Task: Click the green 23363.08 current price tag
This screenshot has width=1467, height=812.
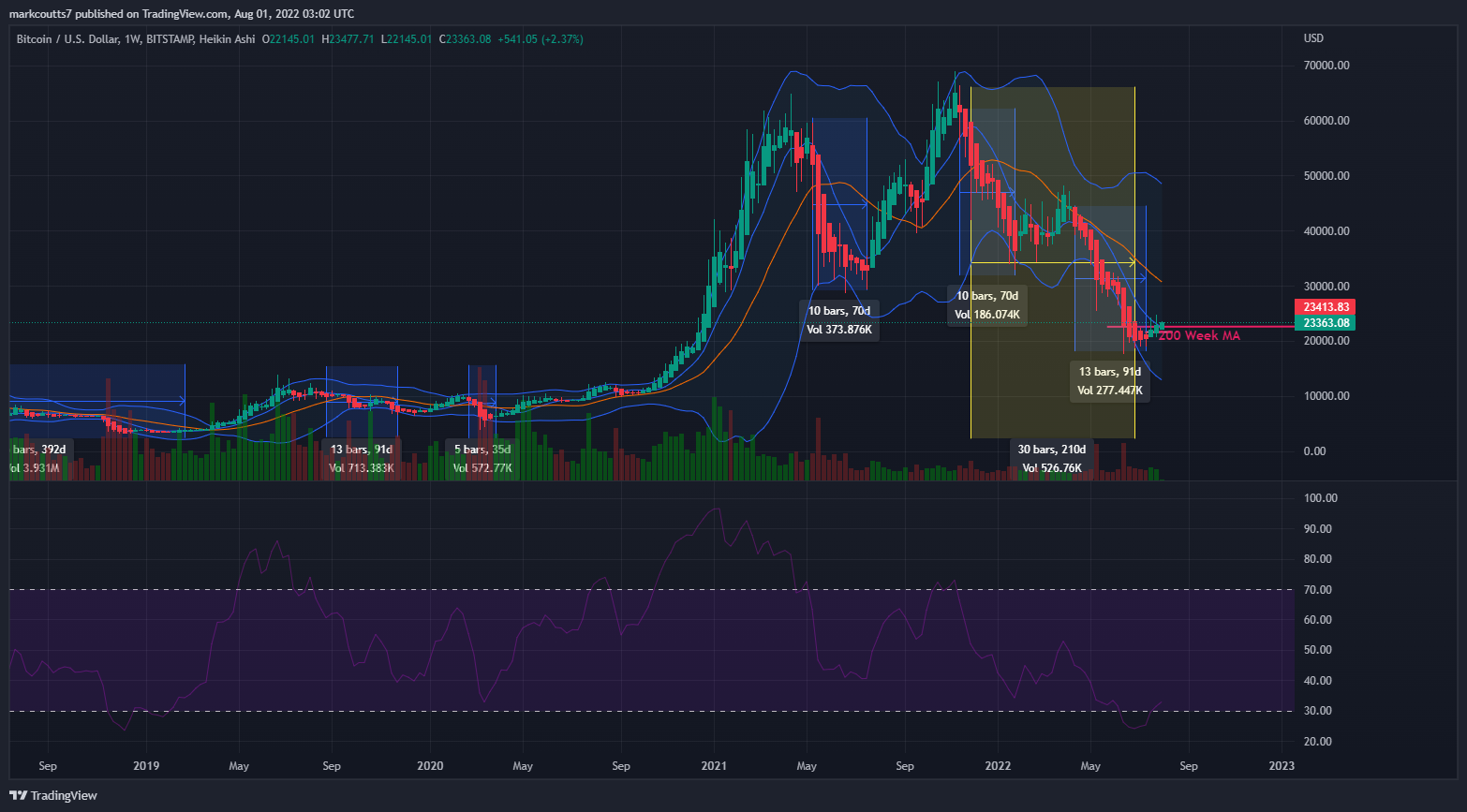Action: tap(1326, 323)
